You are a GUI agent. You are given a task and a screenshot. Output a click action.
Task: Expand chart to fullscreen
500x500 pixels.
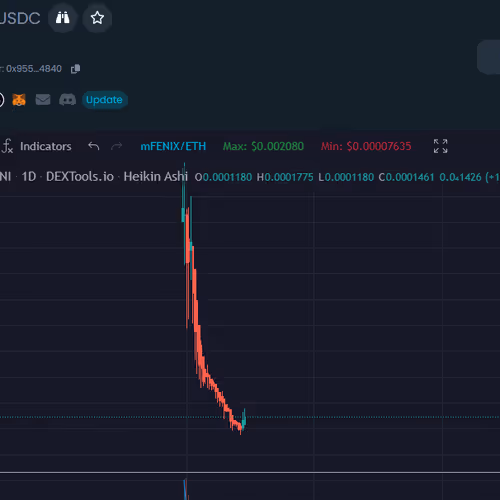coord(440,146)
